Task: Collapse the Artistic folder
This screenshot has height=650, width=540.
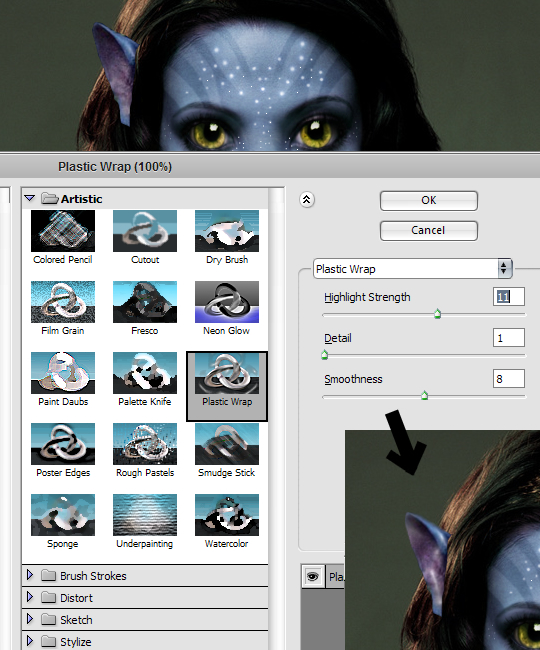Action: [x=30, y=199]
